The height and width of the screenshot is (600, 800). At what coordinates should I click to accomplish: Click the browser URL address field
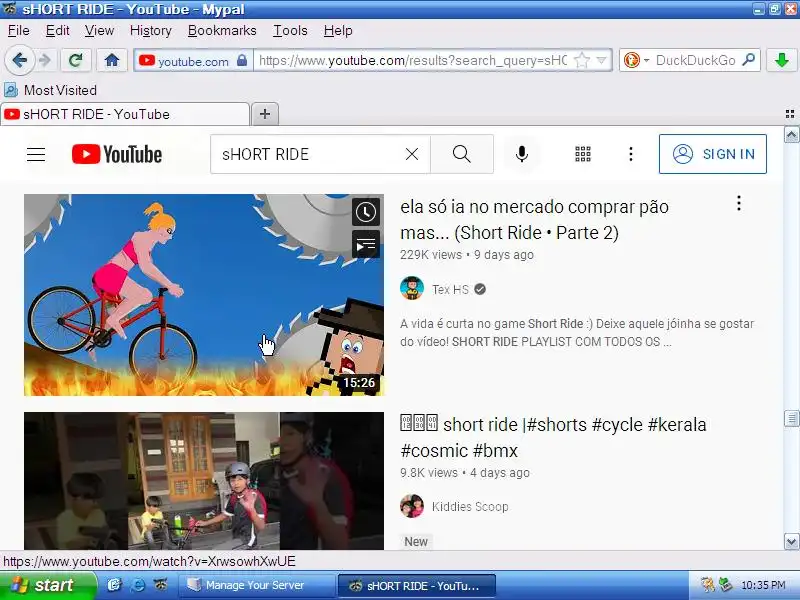coord(413,61)
